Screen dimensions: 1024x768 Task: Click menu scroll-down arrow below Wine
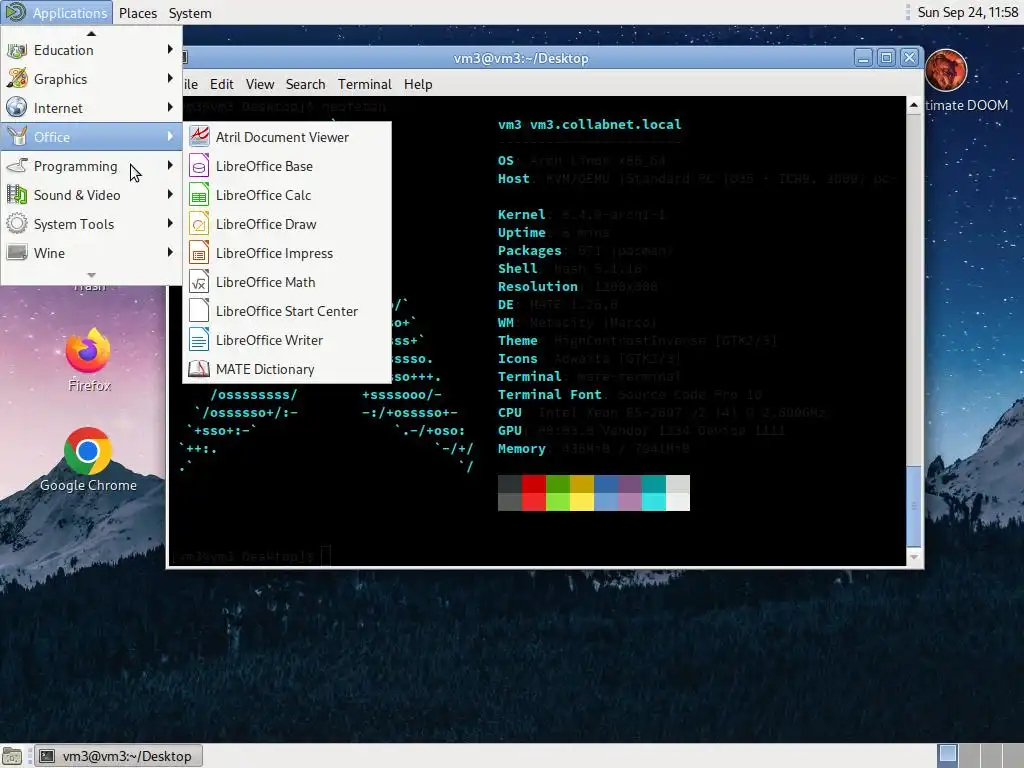pos(91,275)
